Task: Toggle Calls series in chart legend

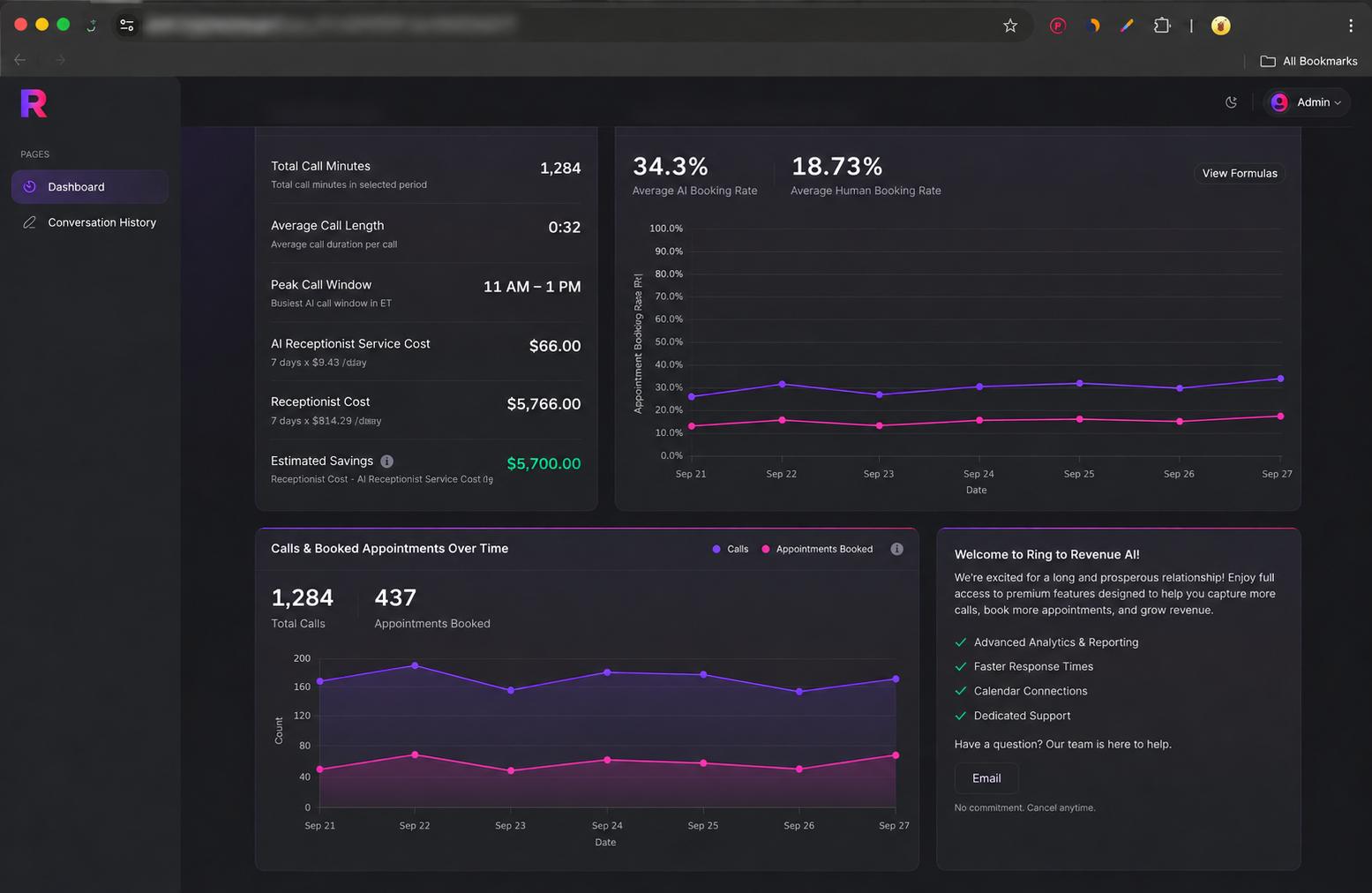Action: [731, 549]
